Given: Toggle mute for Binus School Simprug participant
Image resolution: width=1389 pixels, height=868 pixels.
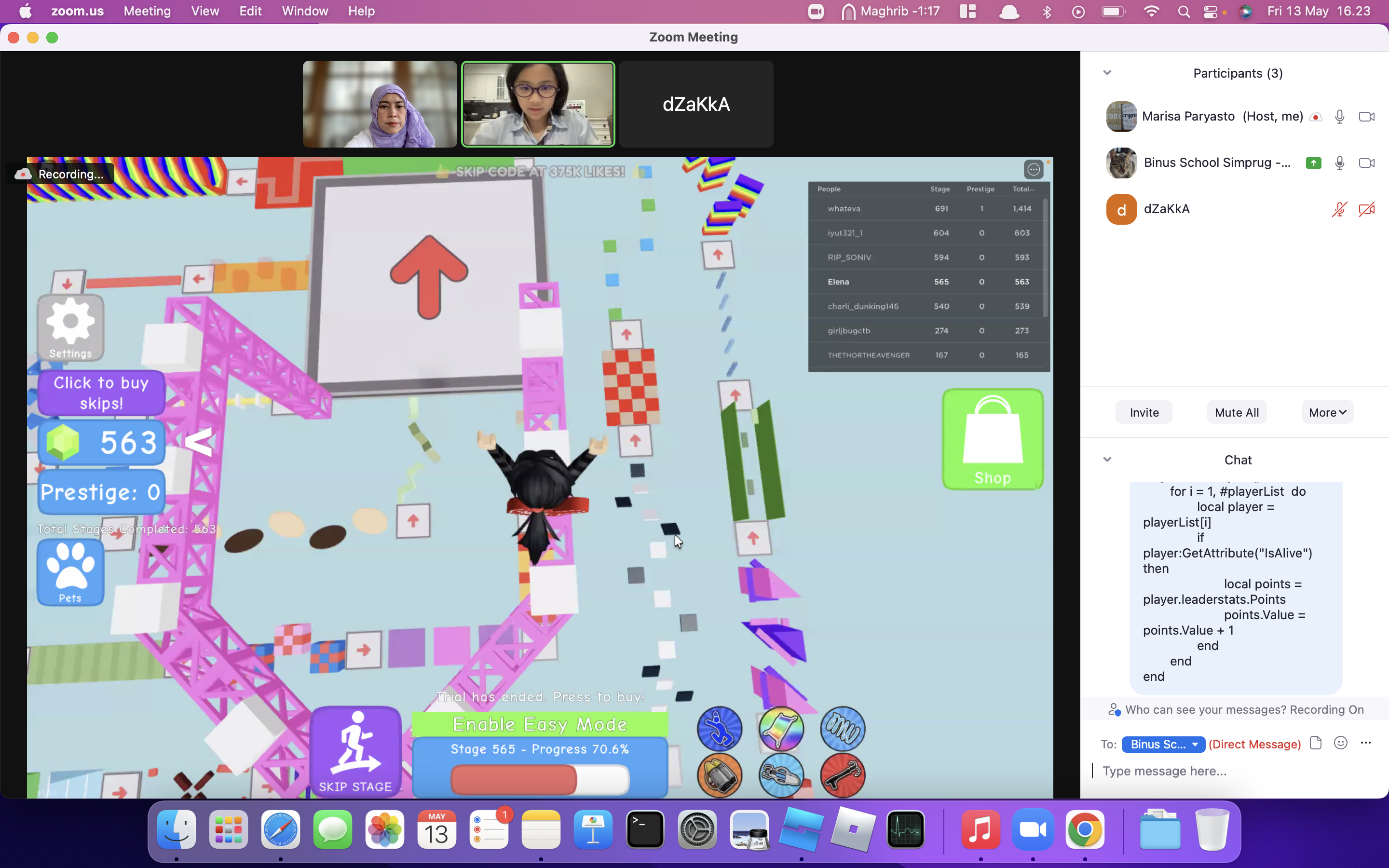Looking at the screenshot, I should pos(1339,163).
